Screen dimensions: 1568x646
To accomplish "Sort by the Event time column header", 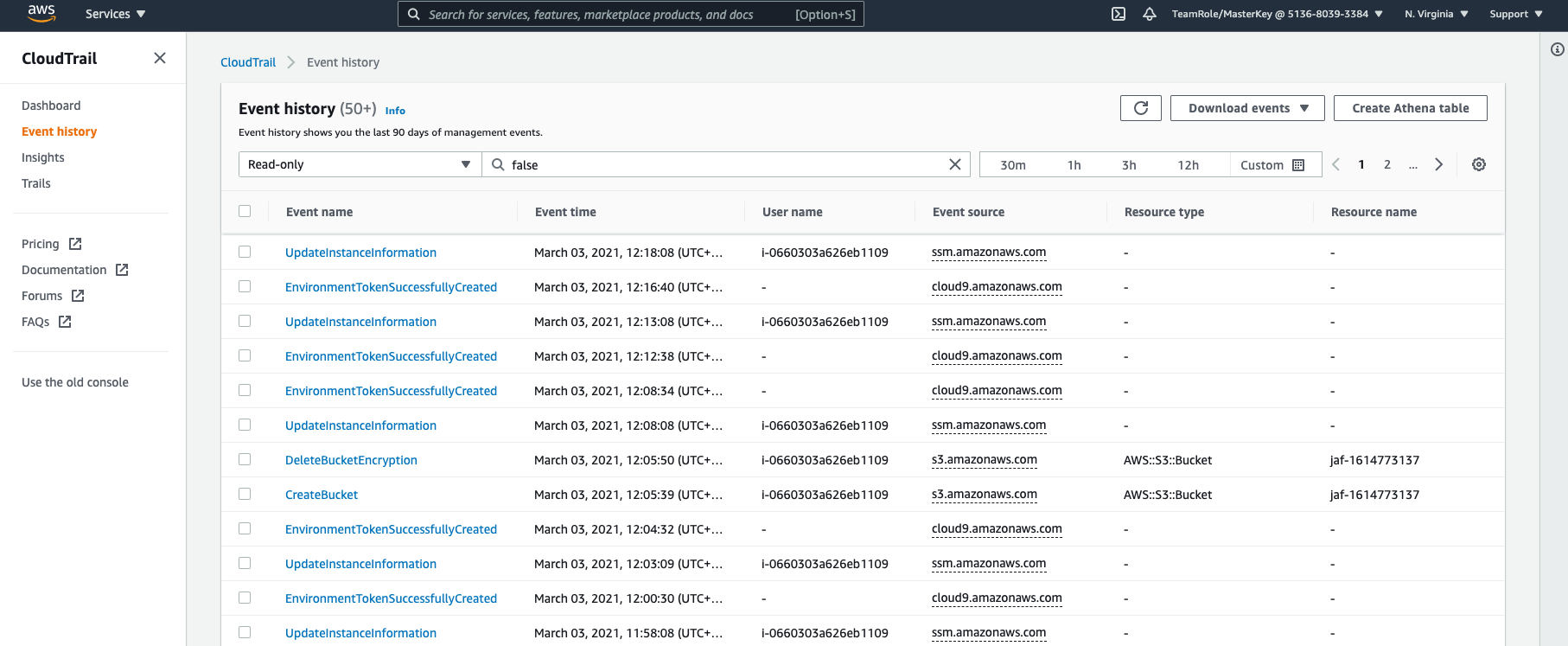I will [x=565, y=212].
